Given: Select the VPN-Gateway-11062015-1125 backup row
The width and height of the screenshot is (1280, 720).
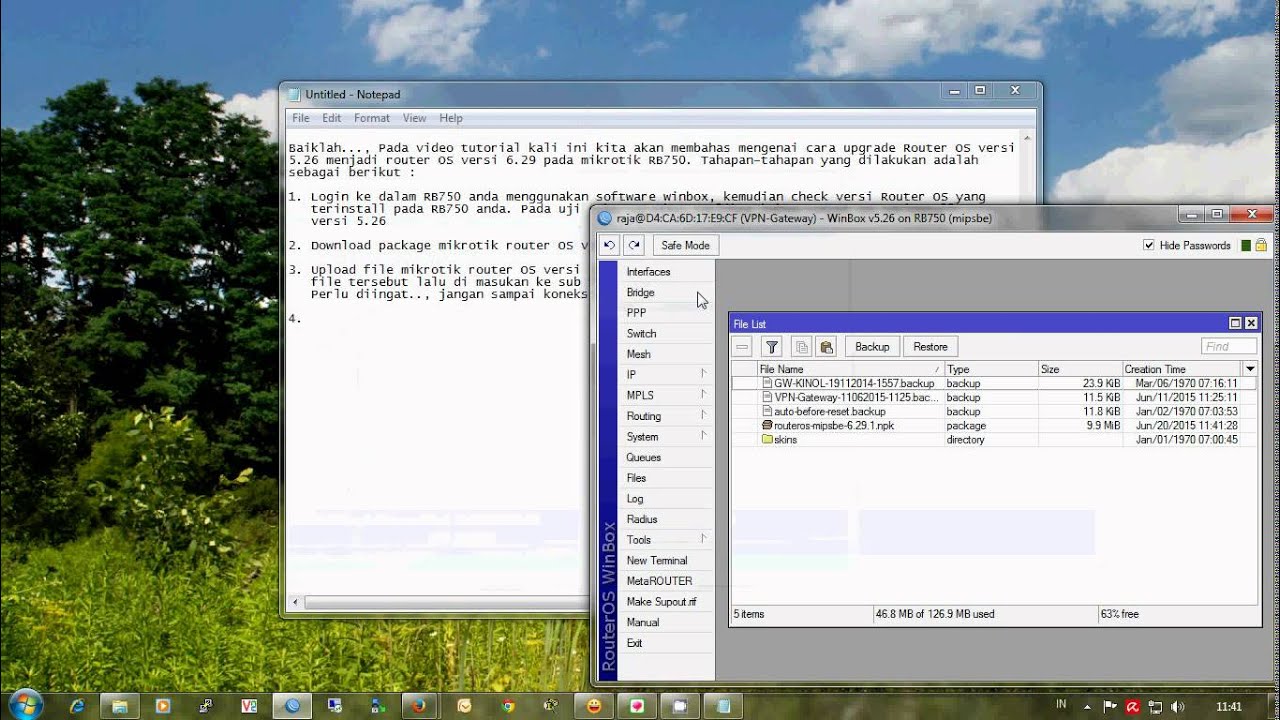Looking at the screenshot, I should pyautogui.click(x=994, y=397).
